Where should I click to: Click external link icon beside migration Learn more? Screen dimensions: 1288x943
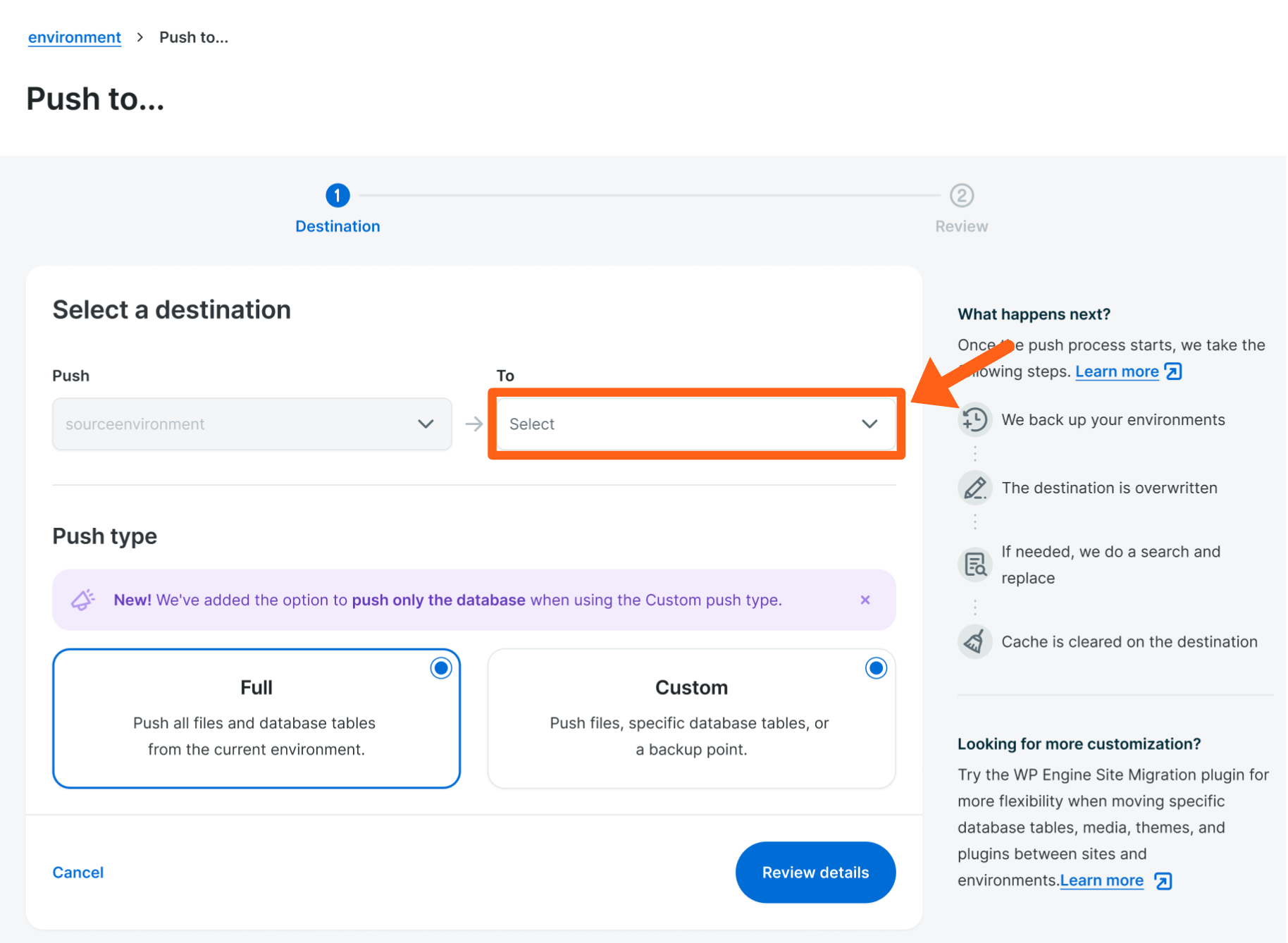point(1163,881)
